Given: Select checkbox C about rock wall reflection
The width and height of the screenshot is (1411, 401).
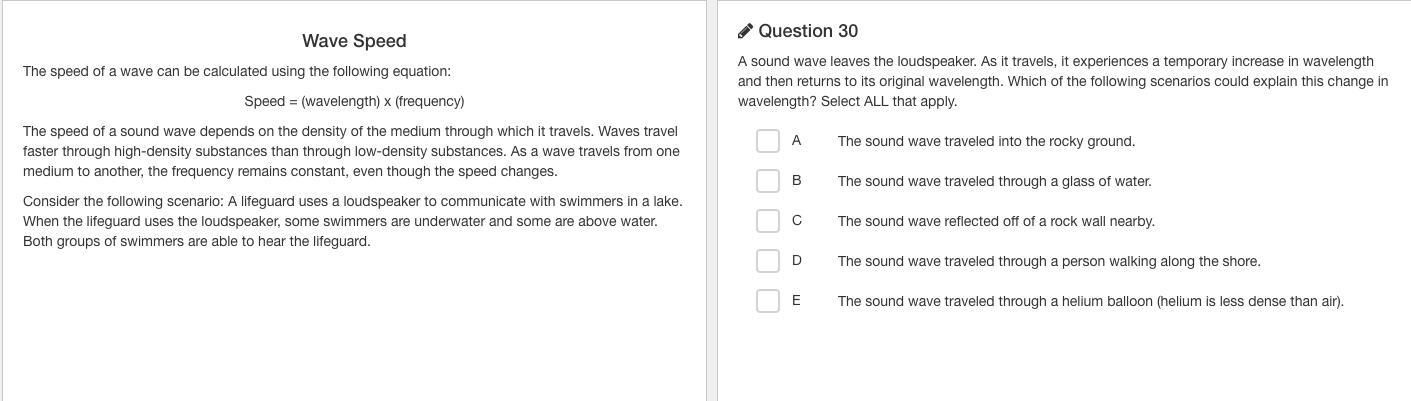Looking at the screenshot, I should 768,221.
